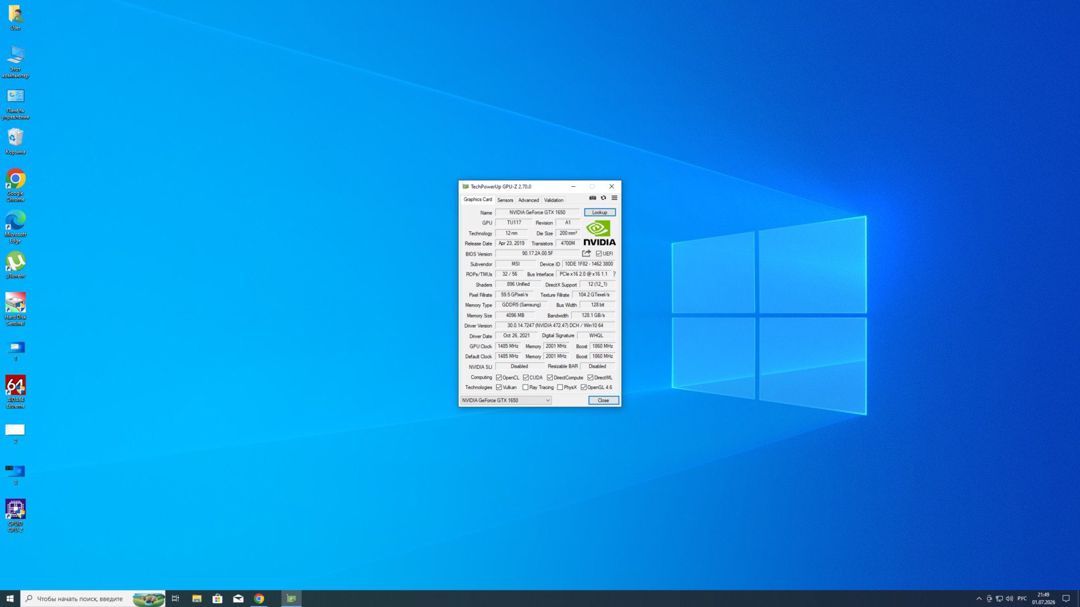Select Hard Disk Sentinel desktop icon
Image resolution: width=1080 pixels, height=607 pixels.
click(15, 309)
